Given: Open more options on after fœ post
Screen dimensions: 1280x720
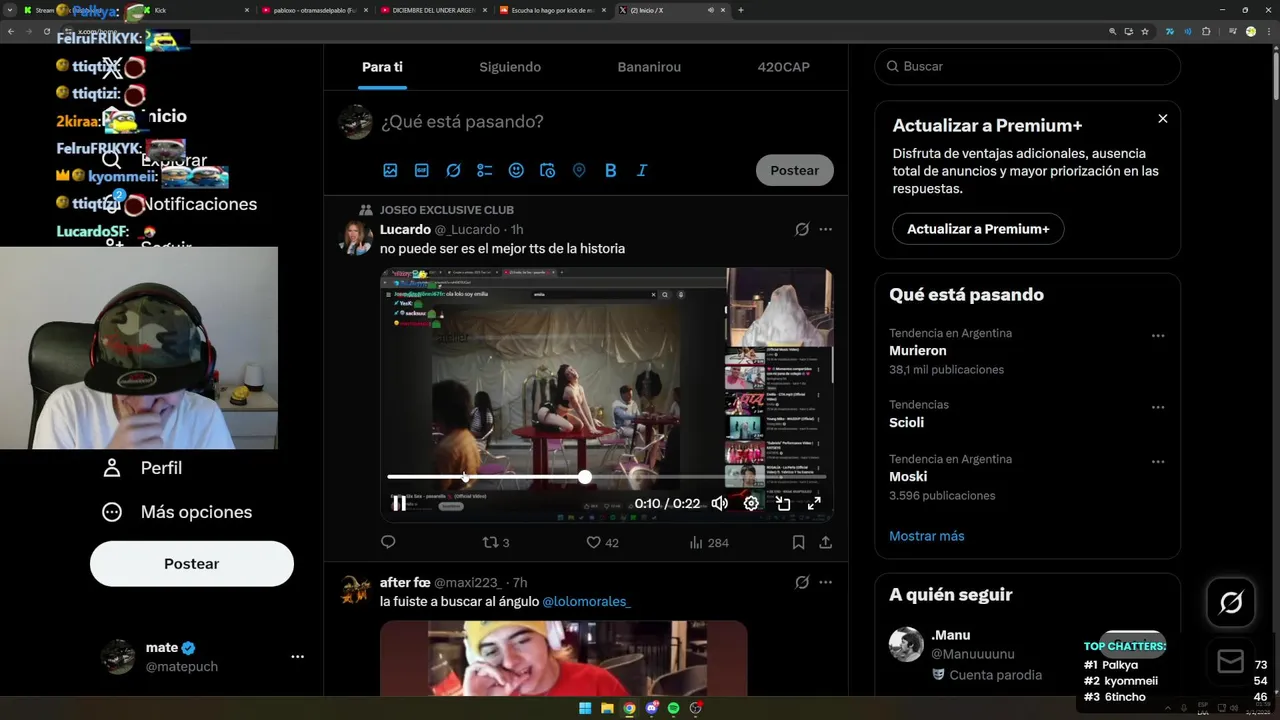Looking at the screenshot, I should coord(825,582).
